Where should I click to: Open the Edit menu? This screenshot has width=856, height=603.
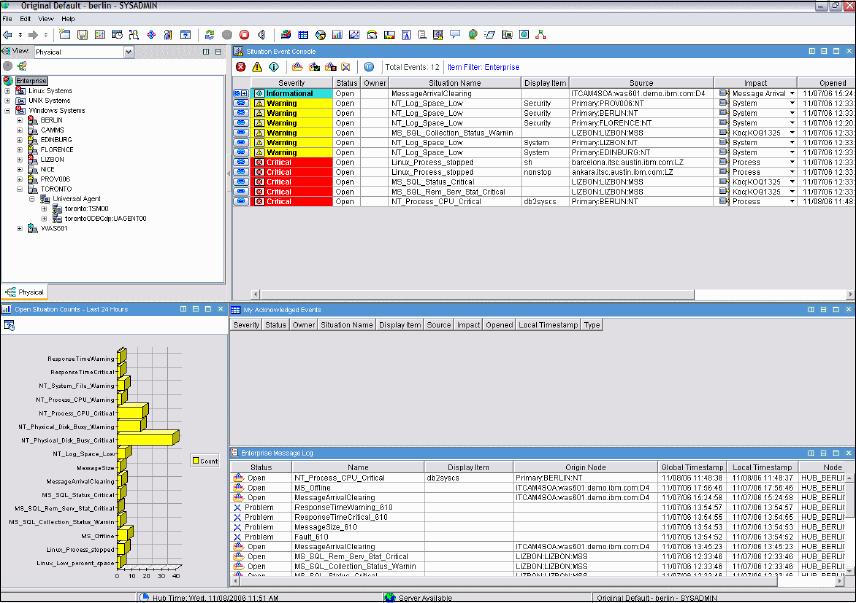pos(25,19)
